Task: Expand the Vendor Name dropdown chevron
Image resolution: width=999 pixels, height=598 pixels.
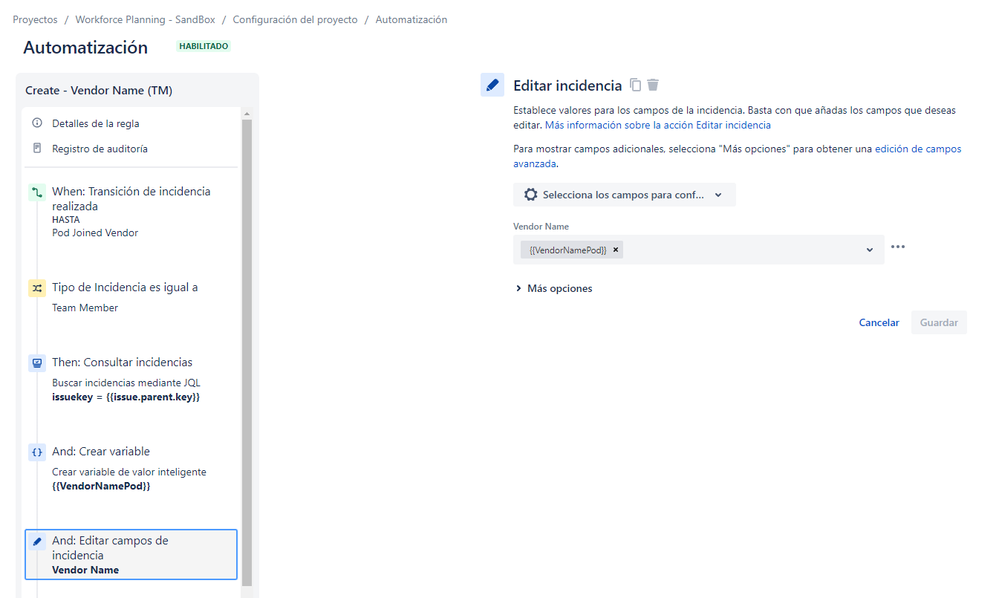Action: pos(869,250)
